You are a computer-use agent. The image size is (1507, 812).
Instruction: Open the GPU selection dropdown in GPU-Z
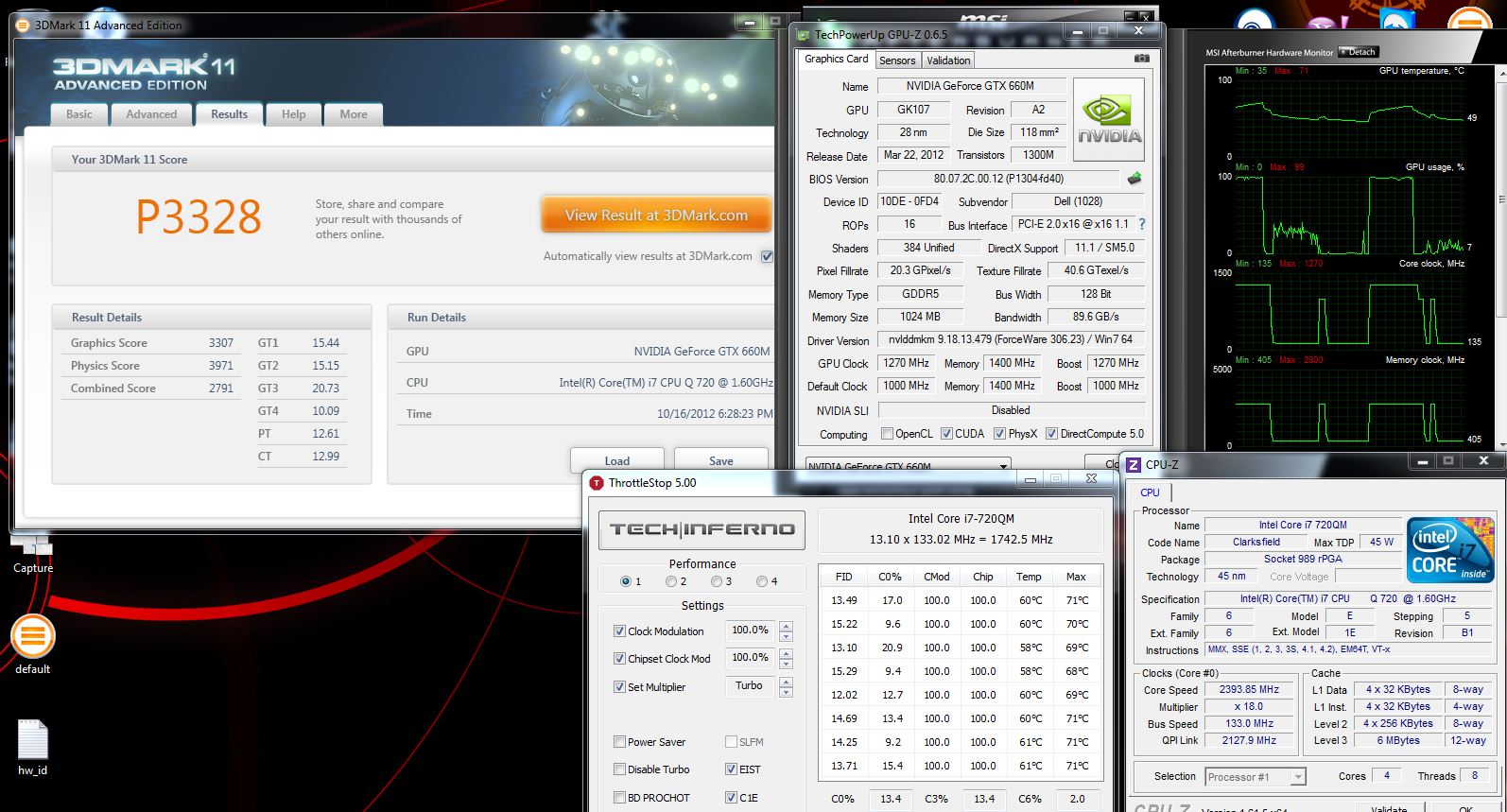coord(908,465)
